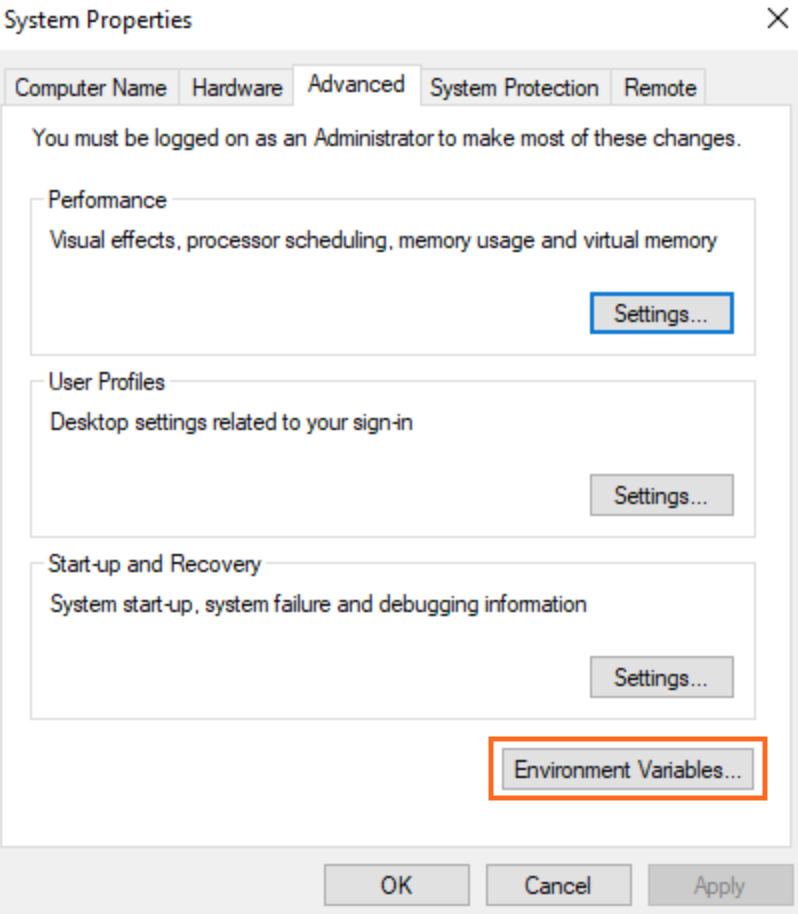Click the Start-up and Recovery group label
Screen dimensions: 798x914
pos(155,564)
